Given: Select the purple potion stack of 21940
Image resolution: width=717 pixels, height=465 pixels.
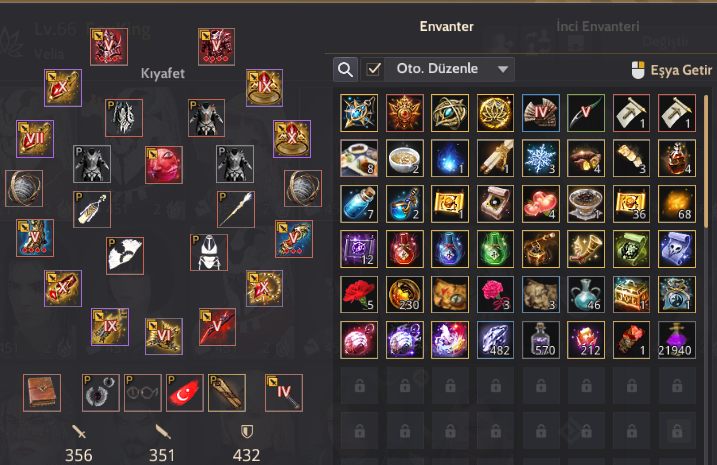Looking at the screenshot, I should 677,340.
